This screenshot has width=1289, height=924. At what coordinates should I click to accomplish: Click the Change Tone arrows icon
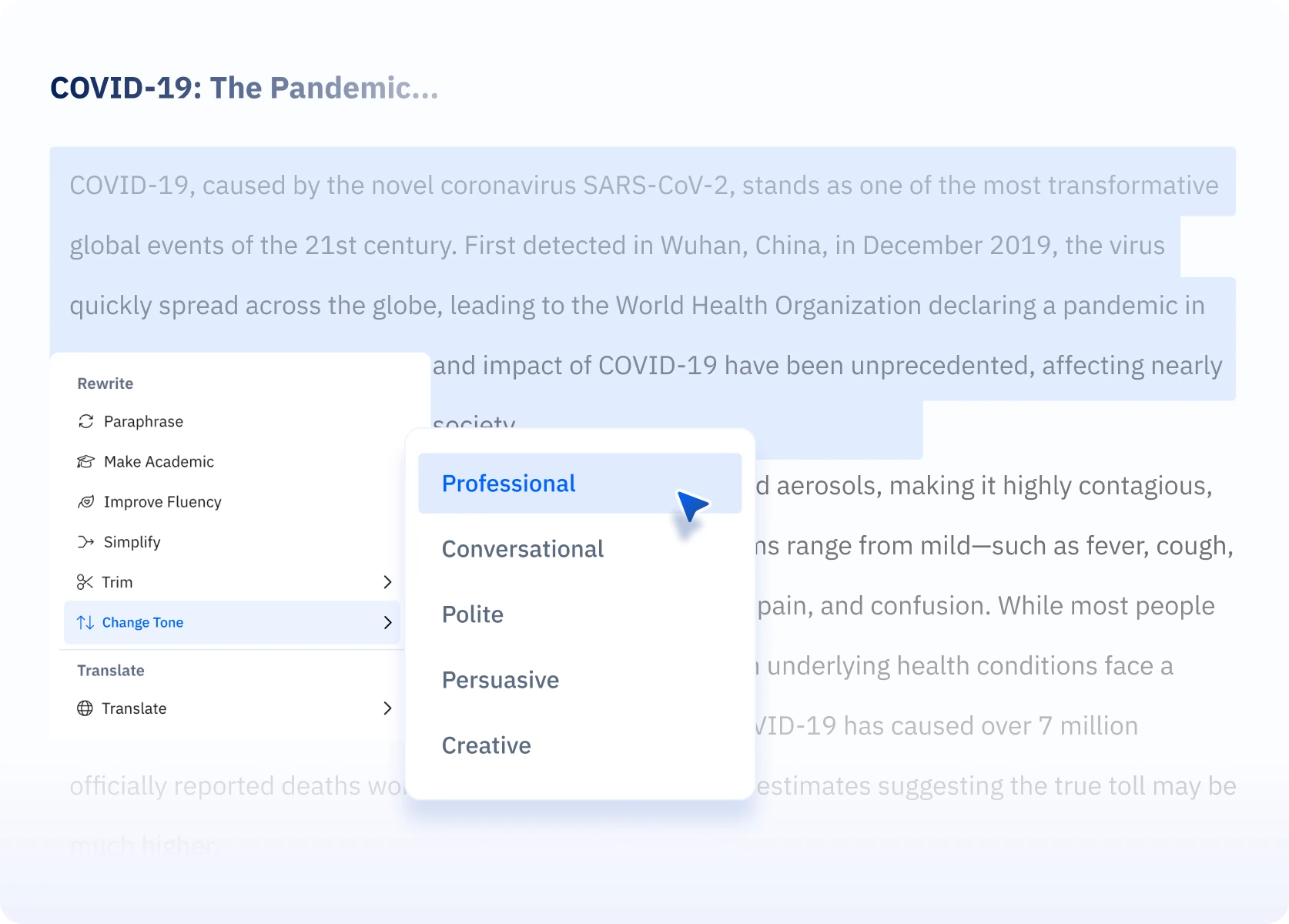pos(85,622)
